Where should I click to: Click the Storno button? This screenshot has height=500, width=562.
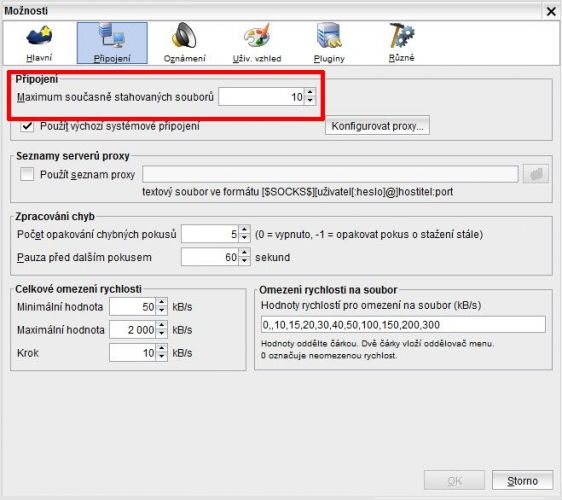tap(523, 480)
